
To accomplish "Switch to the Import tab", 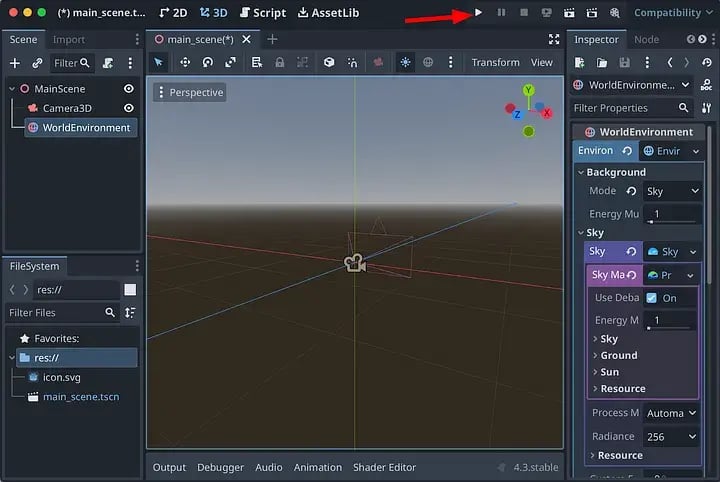I will coord(68,39).
